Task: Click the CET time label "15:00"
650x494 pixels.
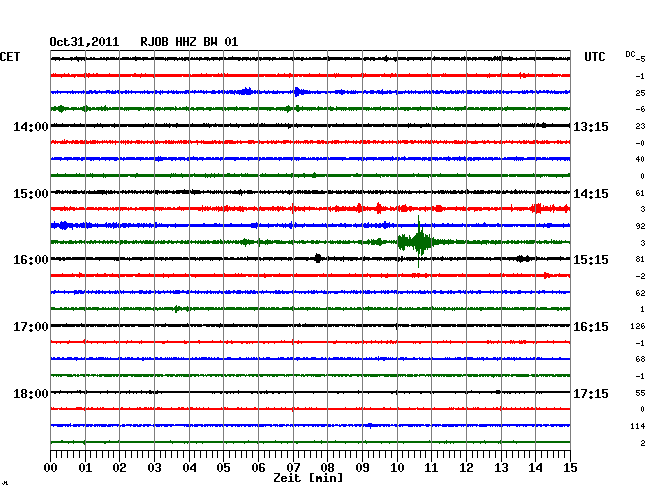Action: [31, 194]
